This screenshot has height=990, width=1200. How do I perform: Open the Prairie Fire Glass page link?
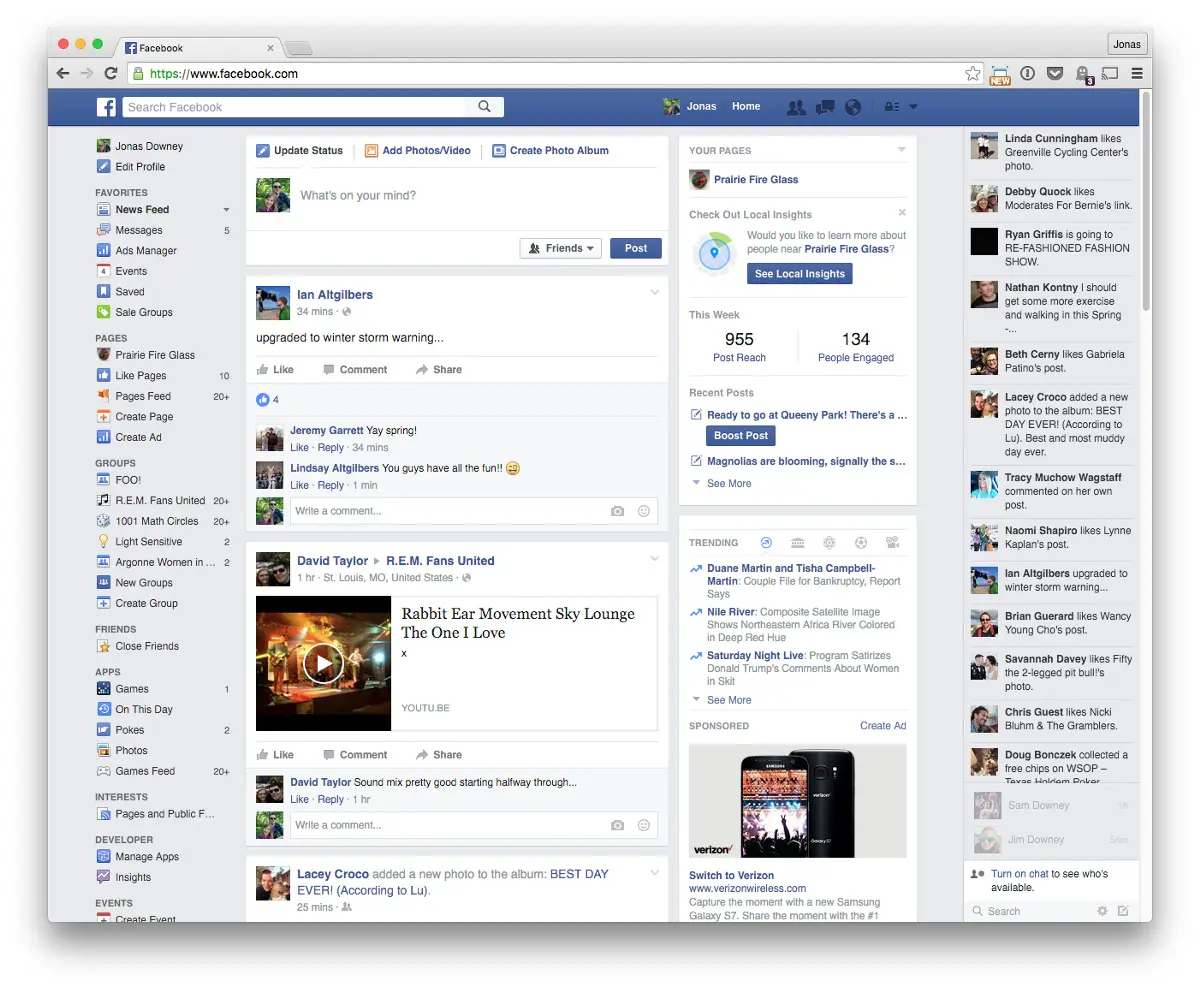coord(756,180)
